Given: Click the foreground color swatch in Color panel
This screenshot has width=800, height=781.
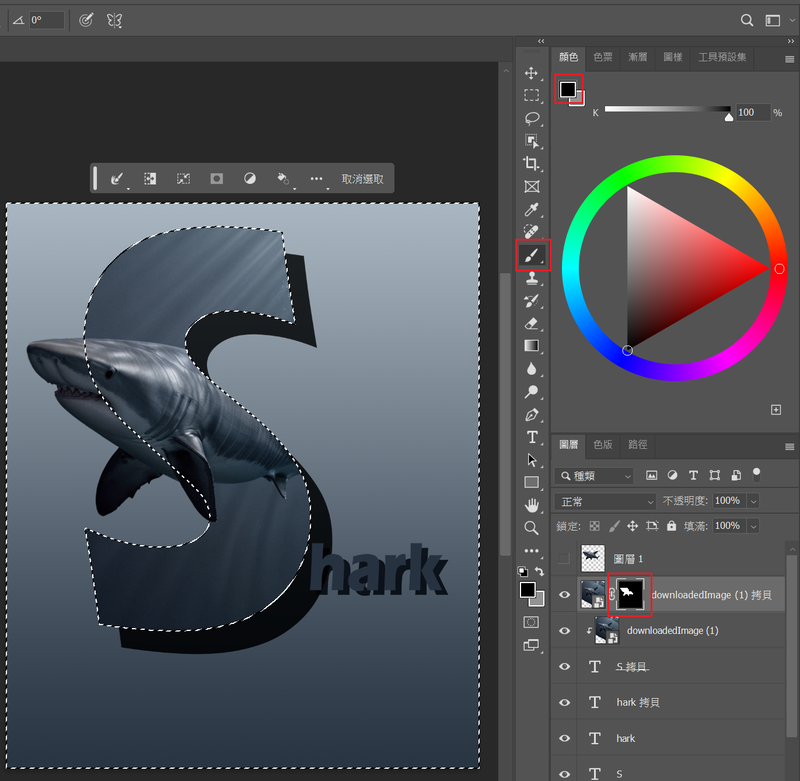Looking at the screenshot, I should tap(567, 89).
